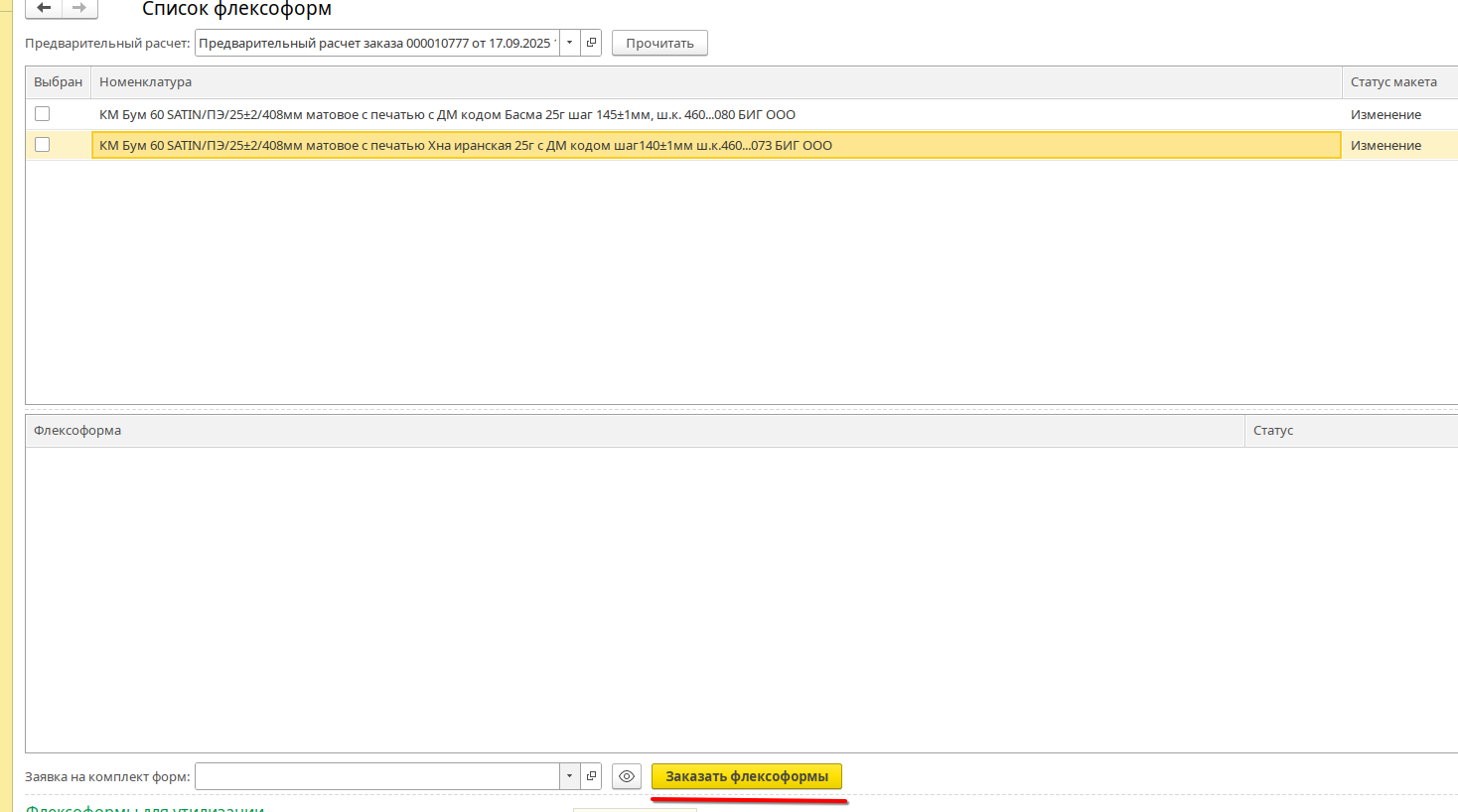Image resolution: width=1458 pixels, height=812 pixels.
Task: Expand the Заявка на комплект форм dropdown
Action: coord(569,776)
